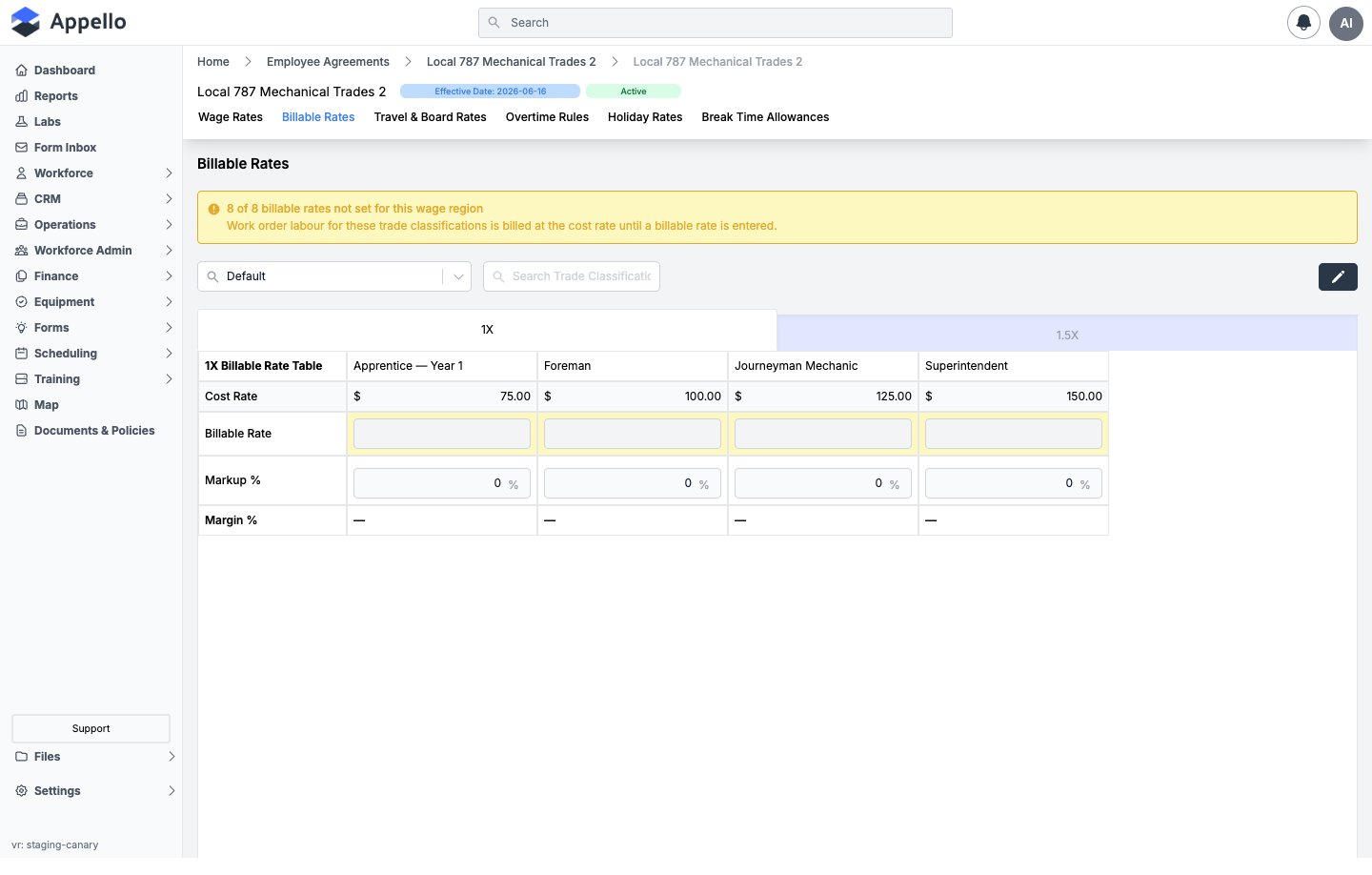Open the AI user avatar menu
1372x875 pixels.
tap(1346, 23)
